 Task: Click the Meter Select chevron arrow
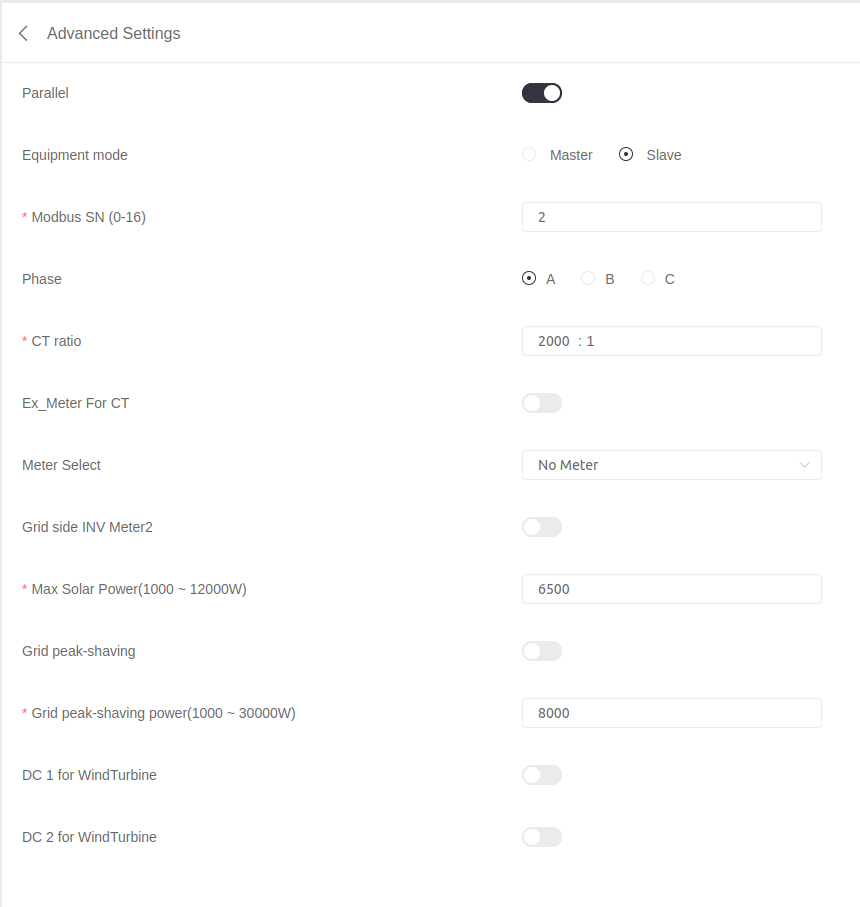point(805,465)
